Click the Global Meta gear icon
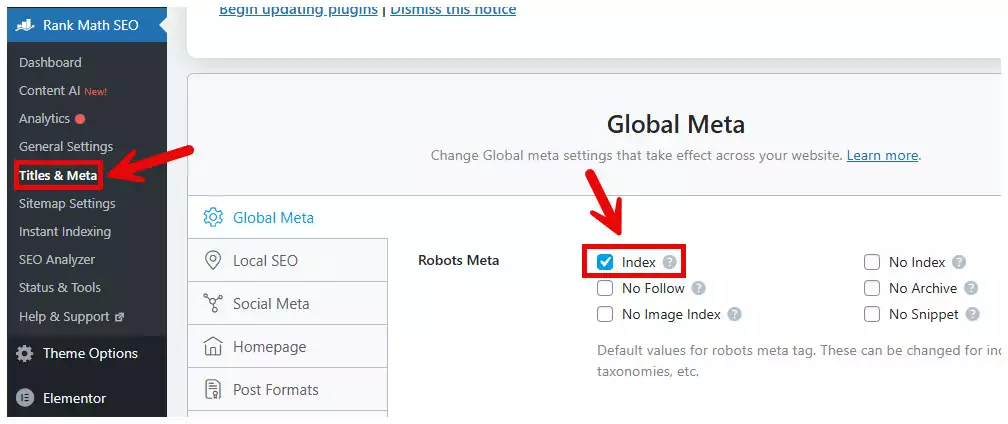 pyautogui.click(x=213, y=217)
